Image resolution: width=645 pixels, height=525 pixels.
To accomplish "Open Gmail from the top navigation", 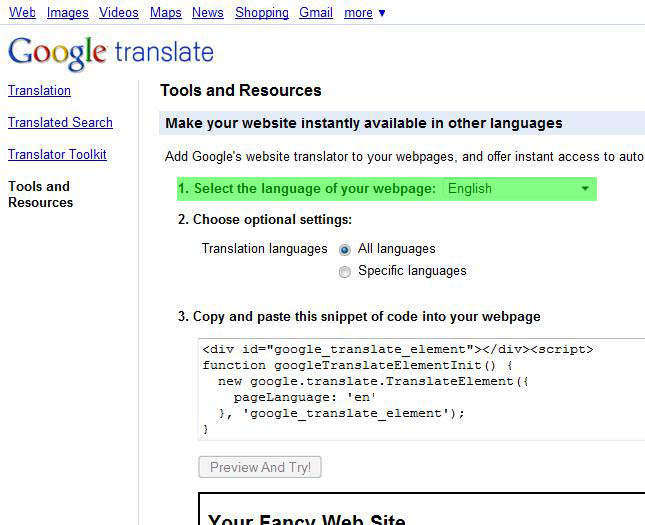I will pos(316,13).
